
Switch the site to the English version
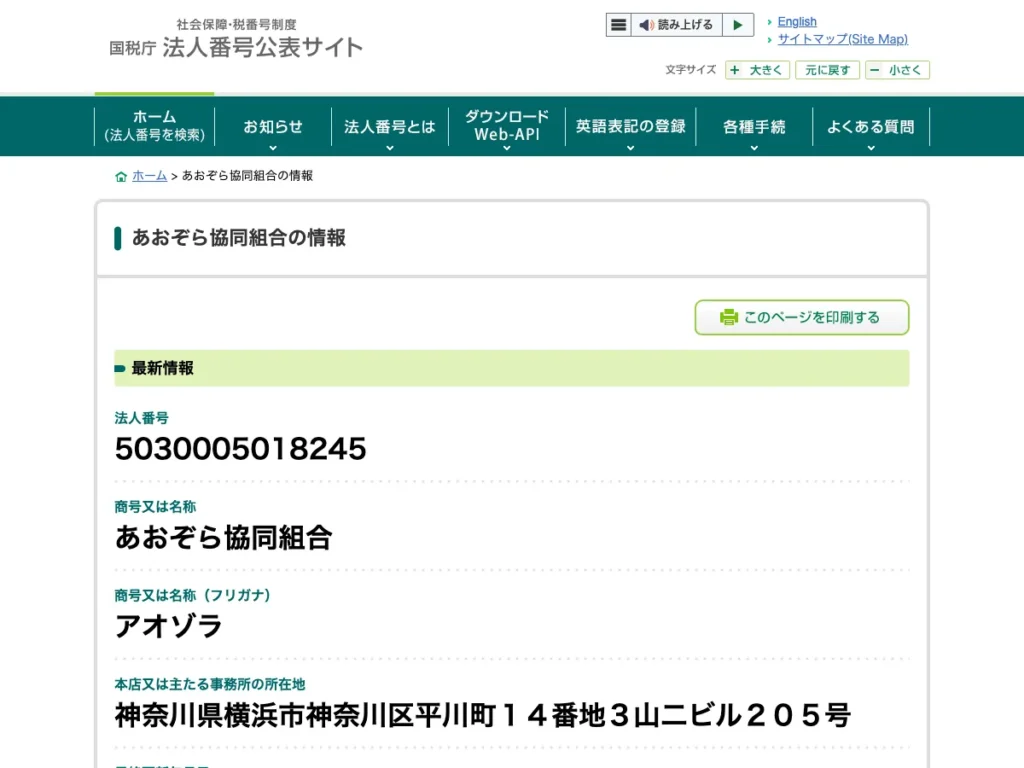click(x=797, y=22)
